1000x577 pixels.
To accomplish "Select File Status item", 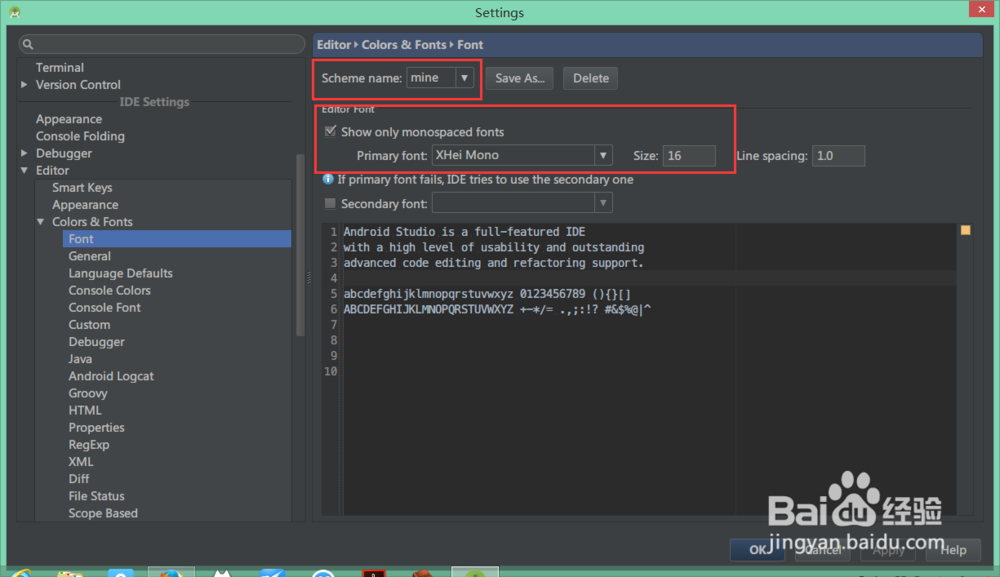I will [96, 496].
